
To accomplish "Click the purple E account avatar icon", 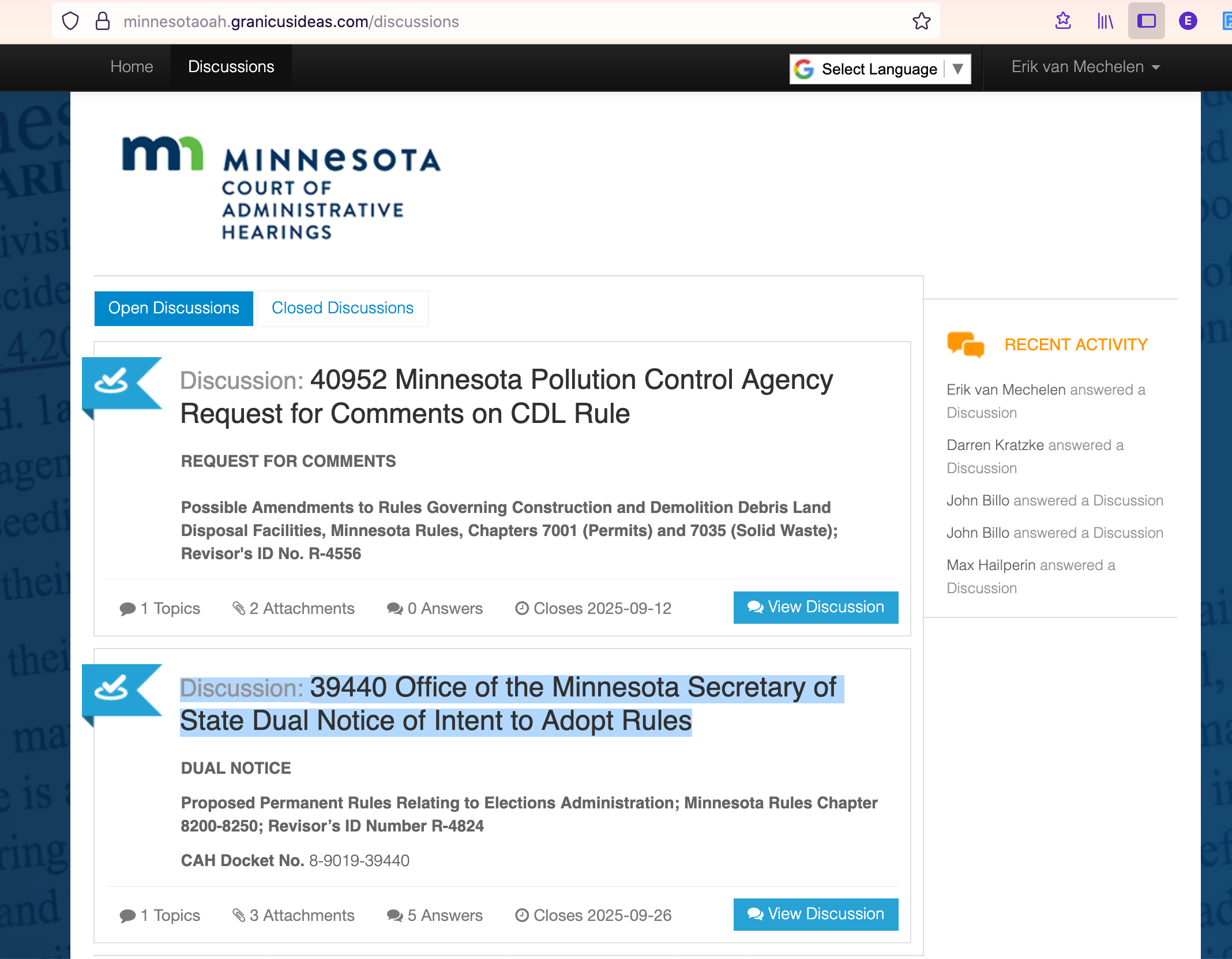I will (1188, 21).
